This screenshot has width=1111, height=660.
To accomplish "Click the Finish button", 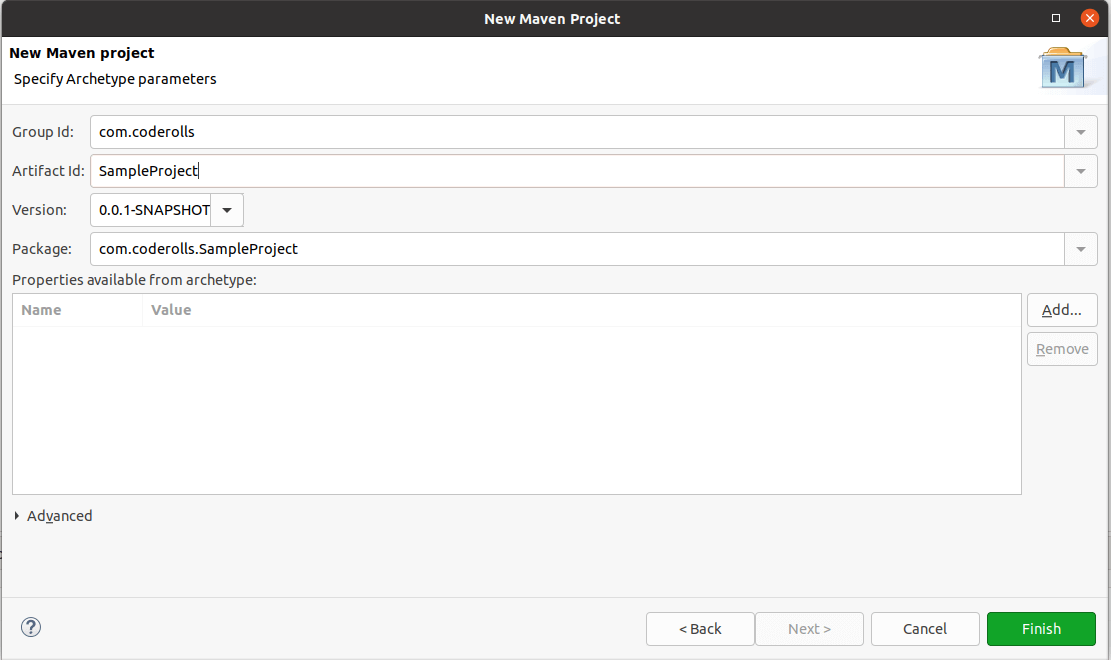I will click(1041, 628).
